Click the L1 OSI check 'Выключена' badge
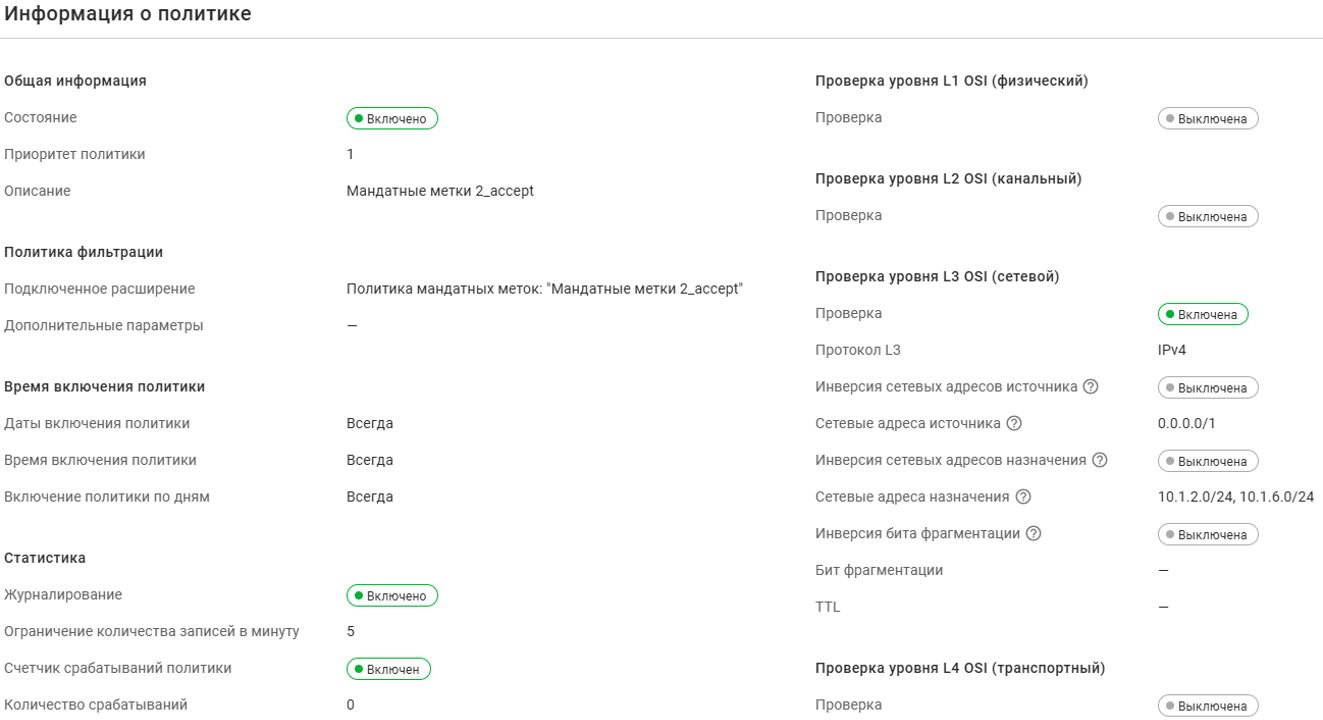 coord(1207,119)
